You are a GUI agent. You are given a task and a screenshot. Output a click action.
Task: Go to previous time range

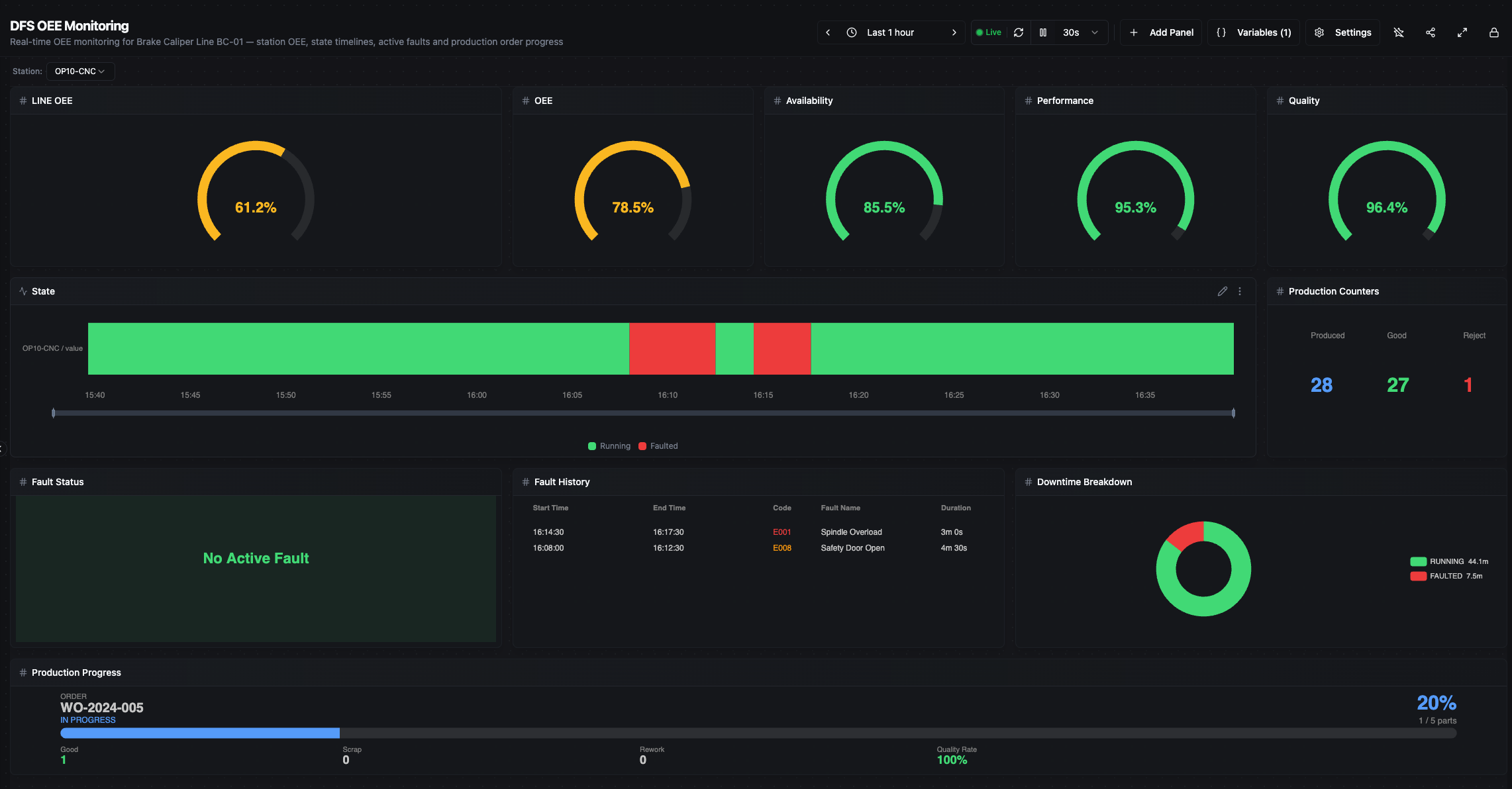pos(828,32)
